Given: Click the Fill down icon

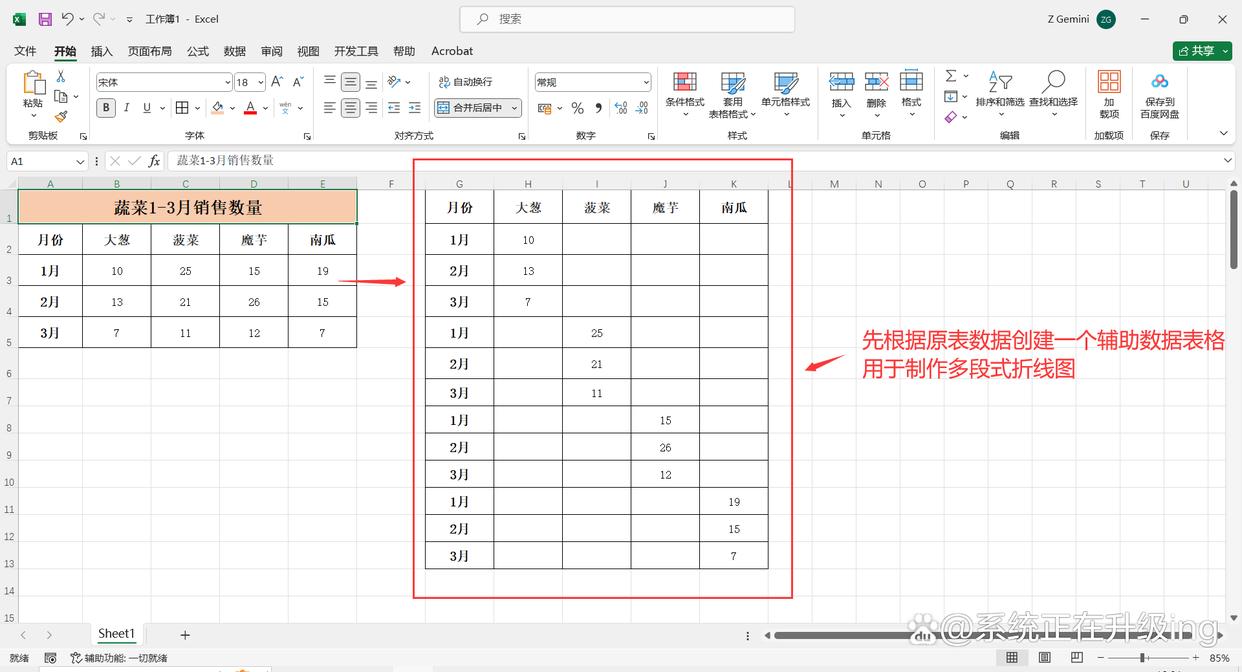Looking at the screenshot, I should click(951, 96).
